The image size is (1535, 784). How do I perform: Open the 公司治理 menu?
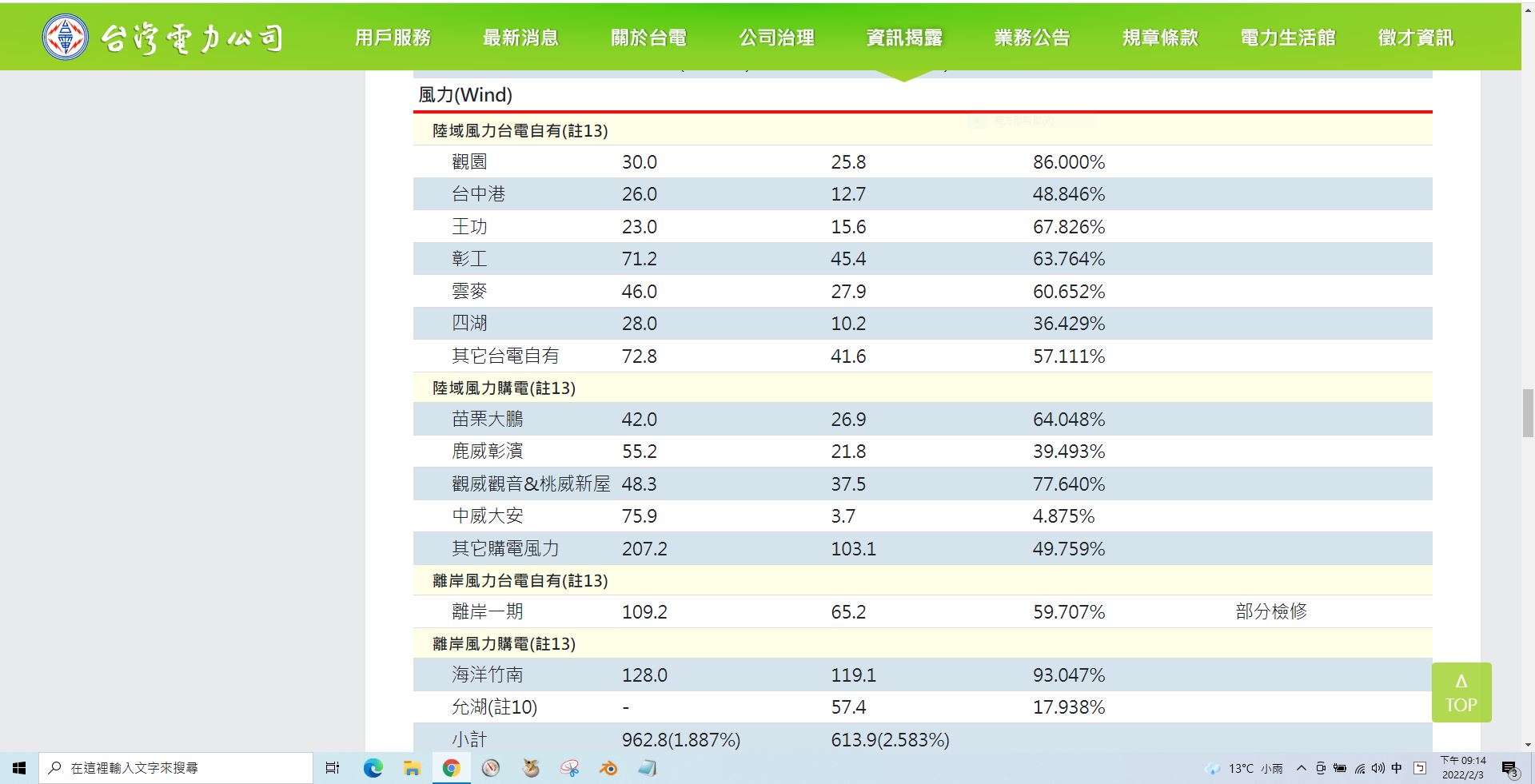(777, 38)
